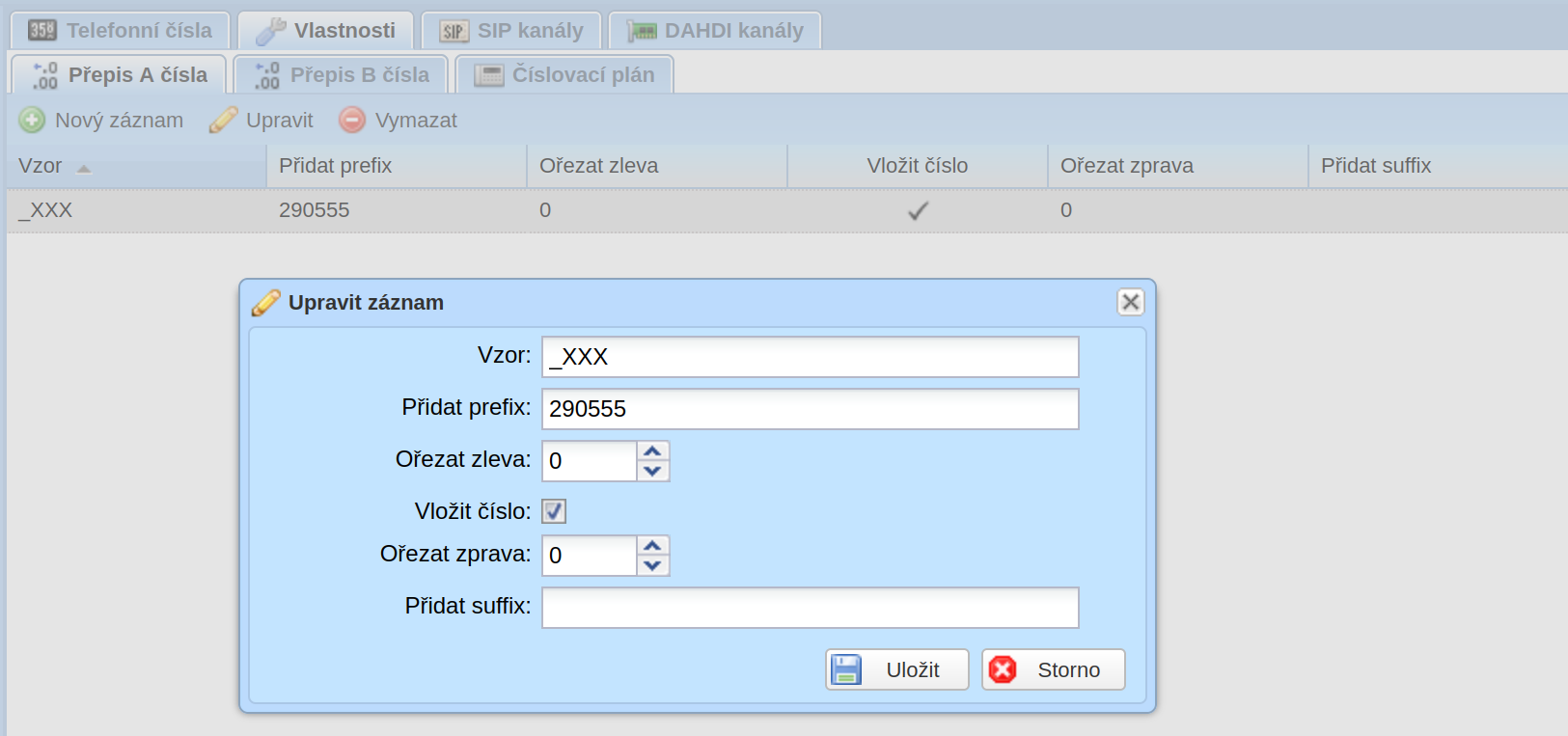Click the Přidat prefix column header

pos(397,166)
